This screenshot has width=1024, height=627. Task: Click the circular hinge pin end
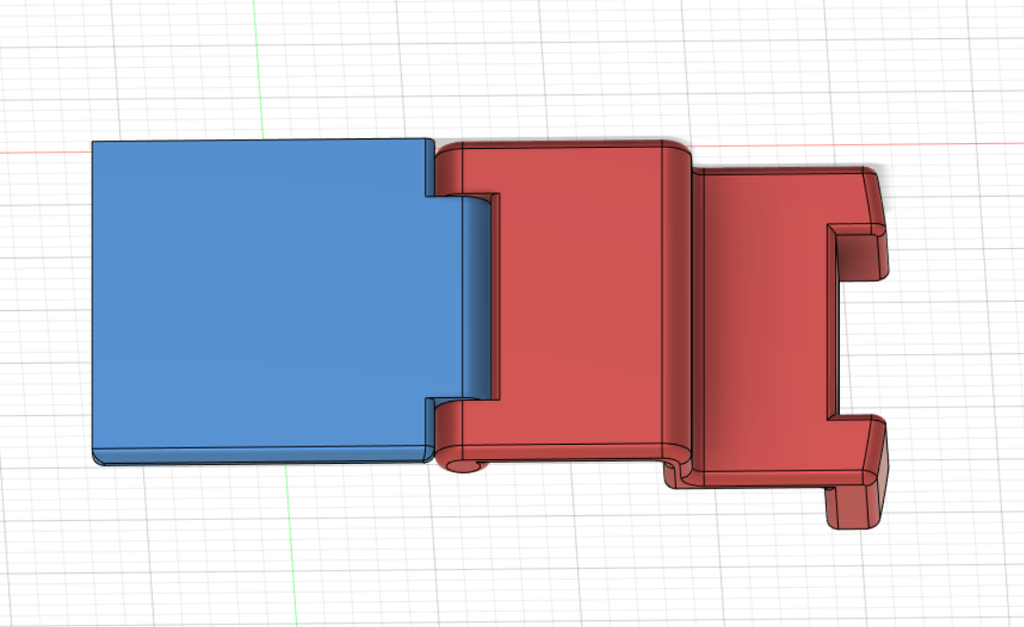coord(461,466)
